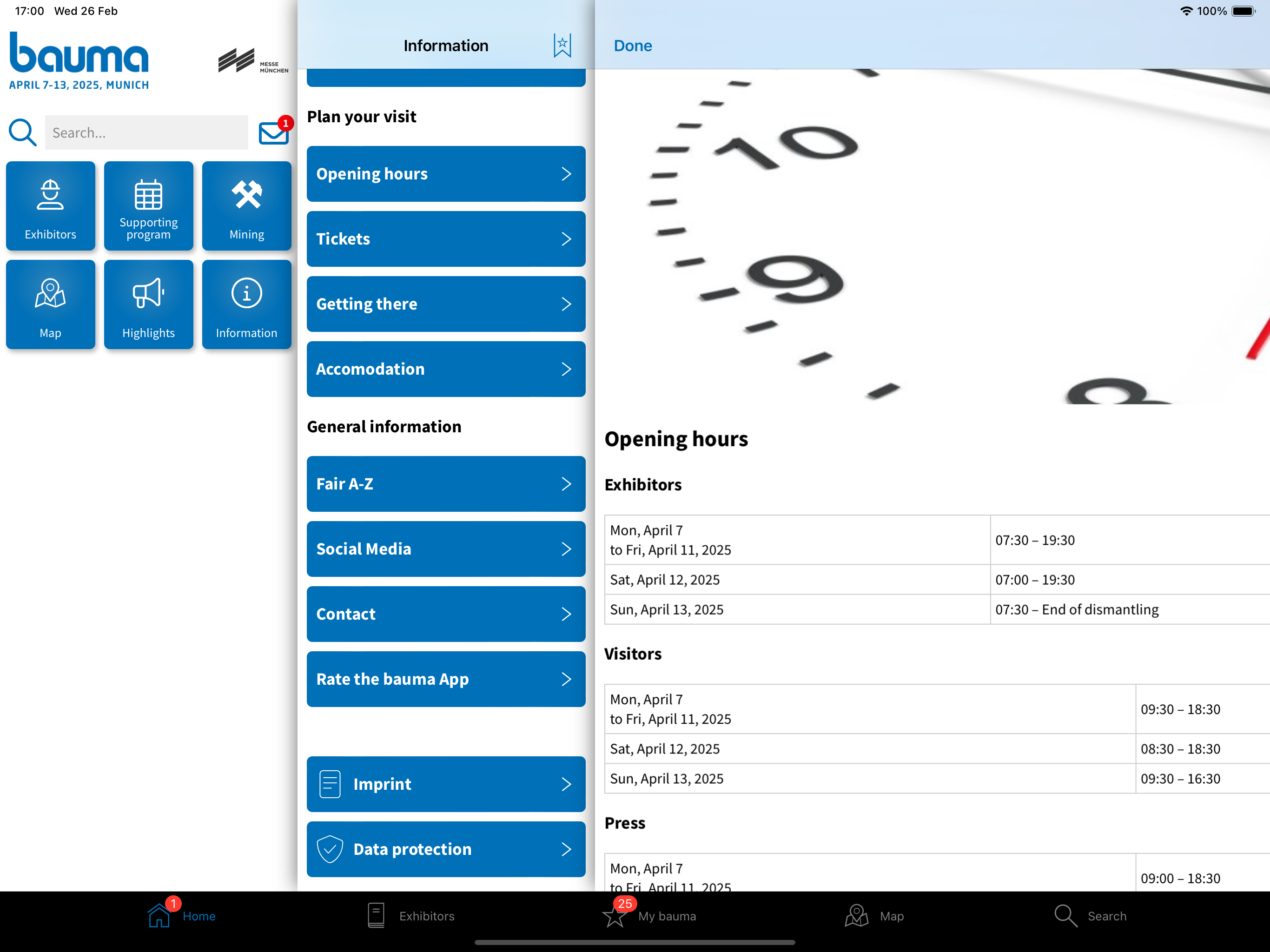The image size is (1270, 952).
Task: Select exhibitor time 07:00 – 19:30
Action: (1035, 580)
